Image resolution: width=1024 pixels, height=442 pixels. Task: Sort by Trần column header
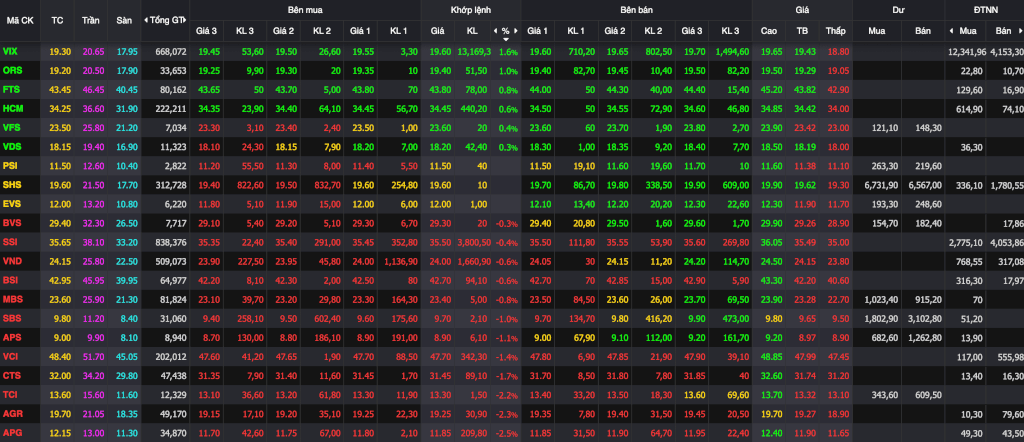coord(91,20)
